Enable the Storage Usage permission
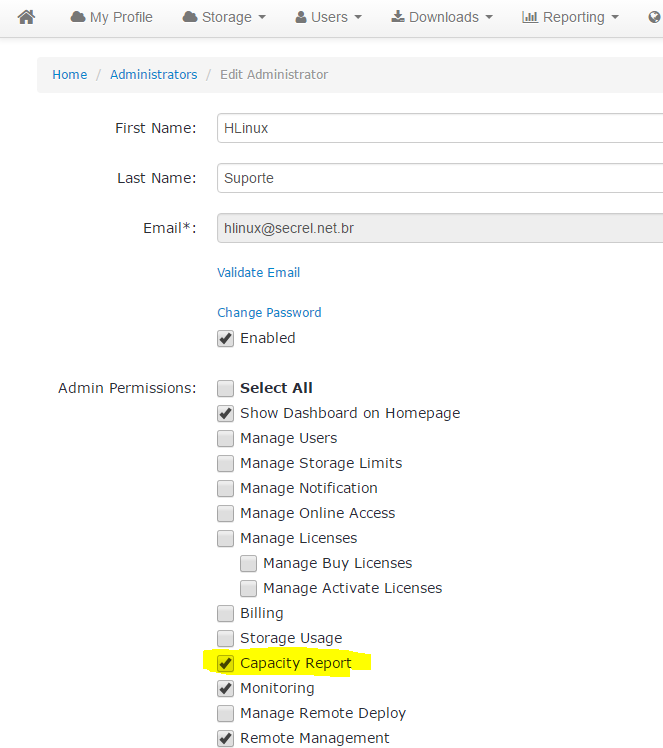This screenshot has height=748, width=663. click(x=226, y=638)
